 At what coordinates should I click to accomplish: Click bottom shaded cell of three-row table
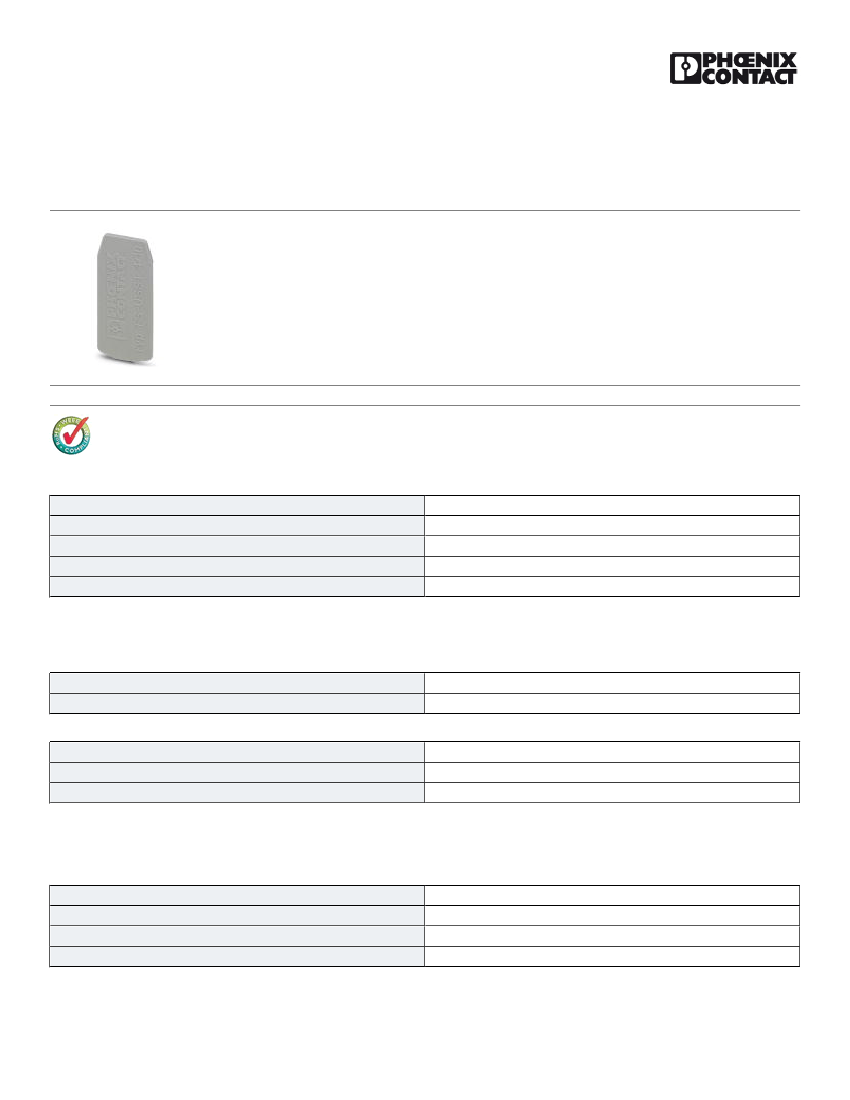[237, 793]
